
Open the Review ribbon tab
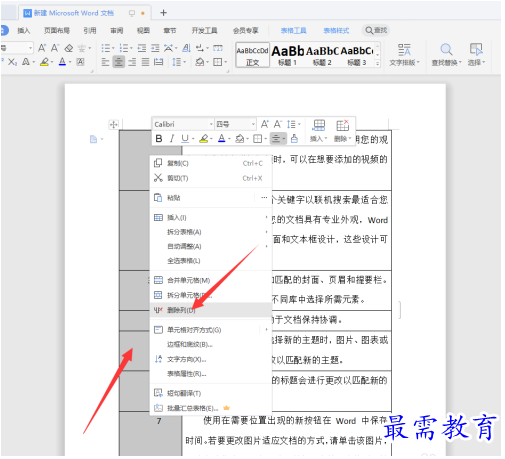[117, 31]
